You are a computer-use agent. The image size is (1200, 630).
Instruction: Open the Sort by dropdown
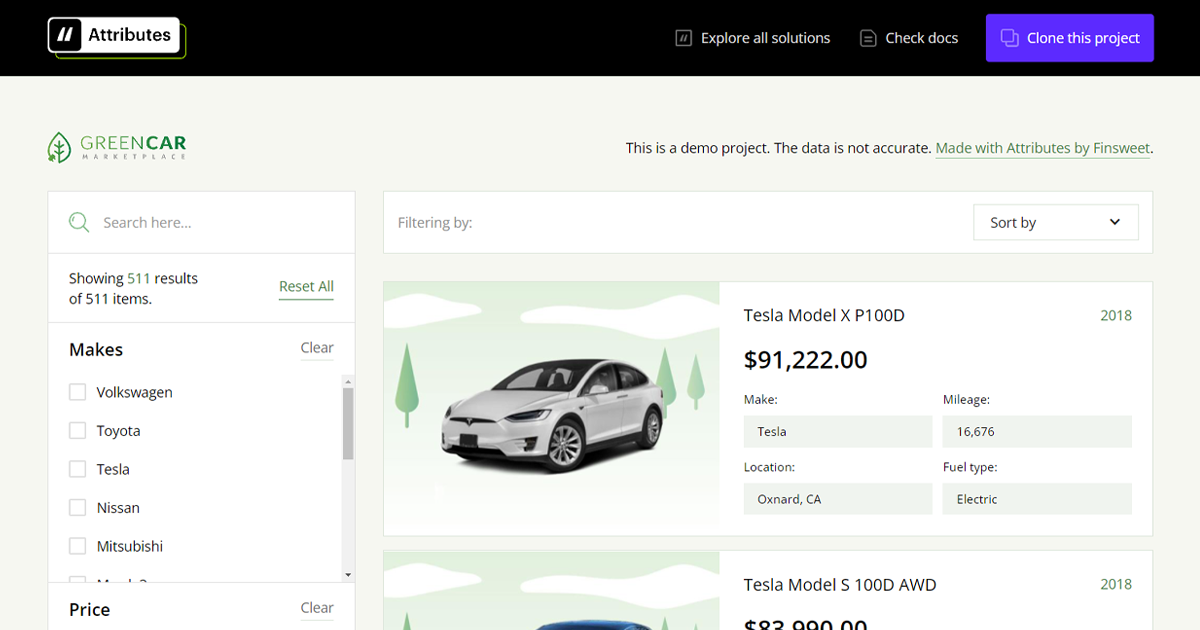[x=1055, y=222]
